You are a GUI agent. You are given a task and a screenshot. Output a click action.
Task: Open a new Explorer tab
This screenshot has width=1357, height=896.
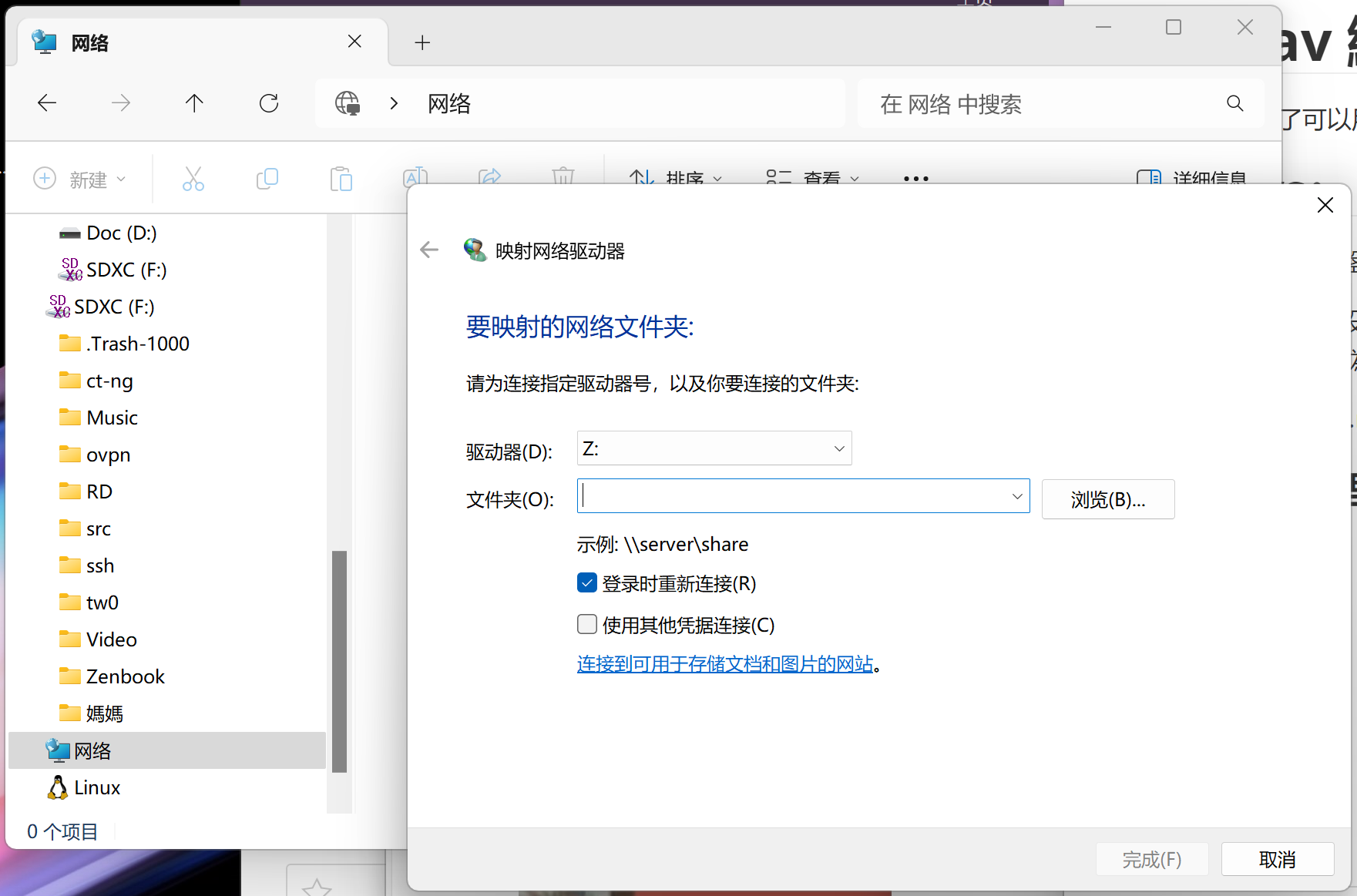click(x=422, y=42)
